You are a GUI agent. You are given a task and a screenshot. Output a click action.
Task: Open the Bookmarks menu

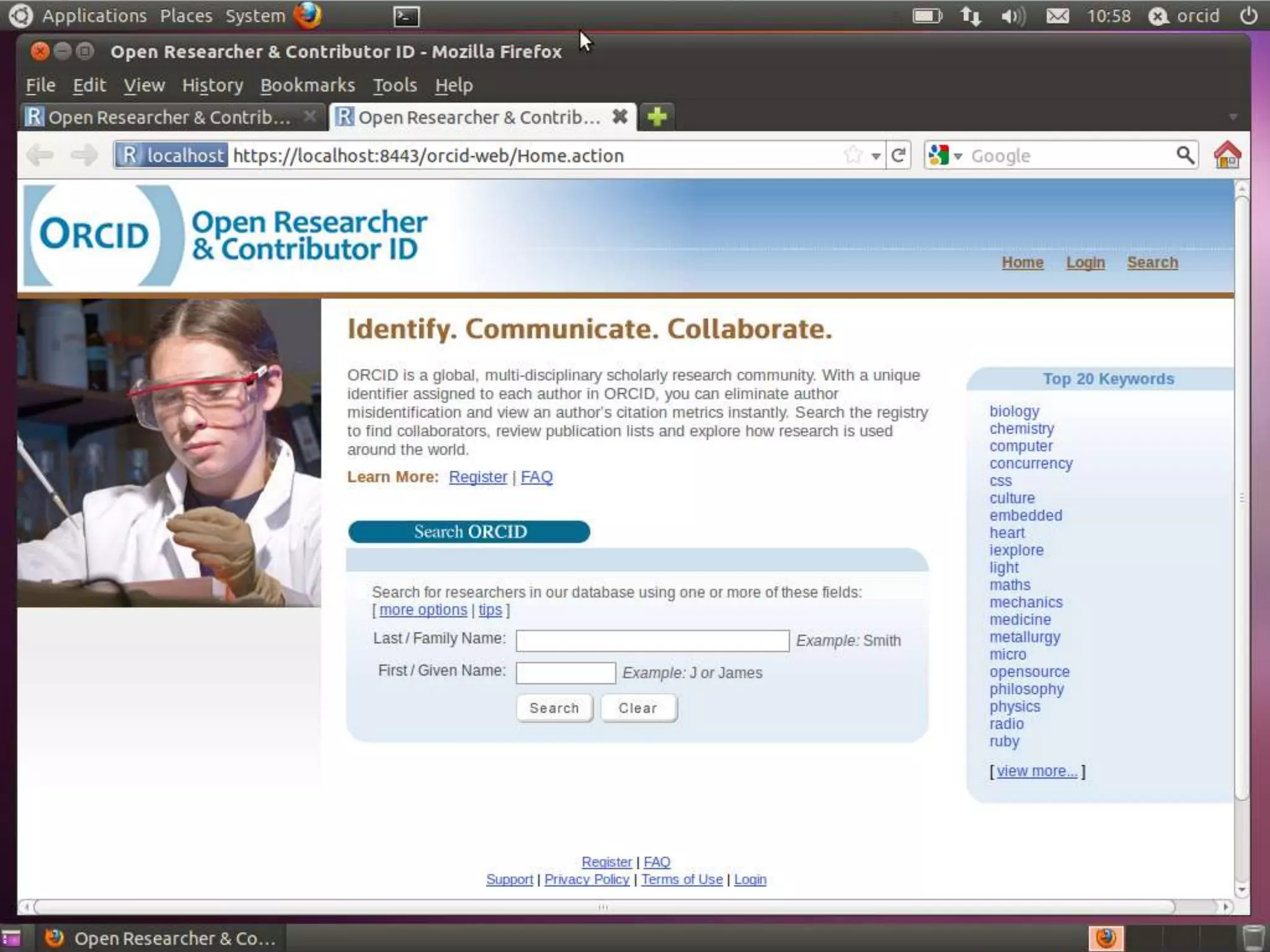[x=308, y=85]
